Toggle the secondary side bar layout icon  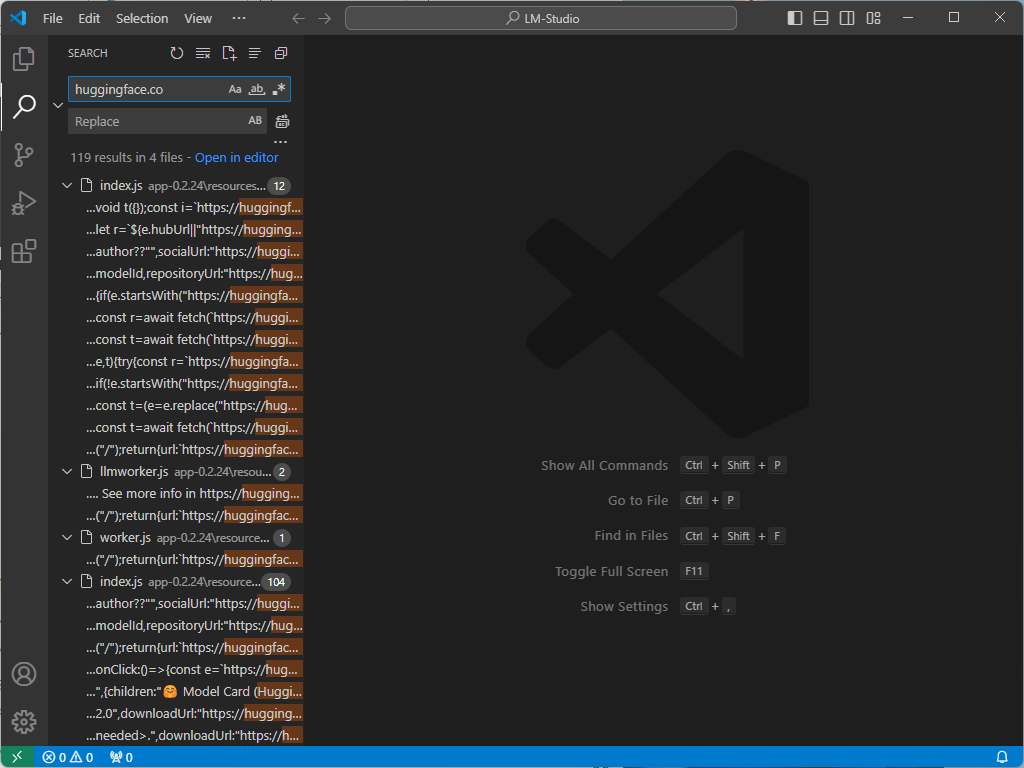[847, 18]
